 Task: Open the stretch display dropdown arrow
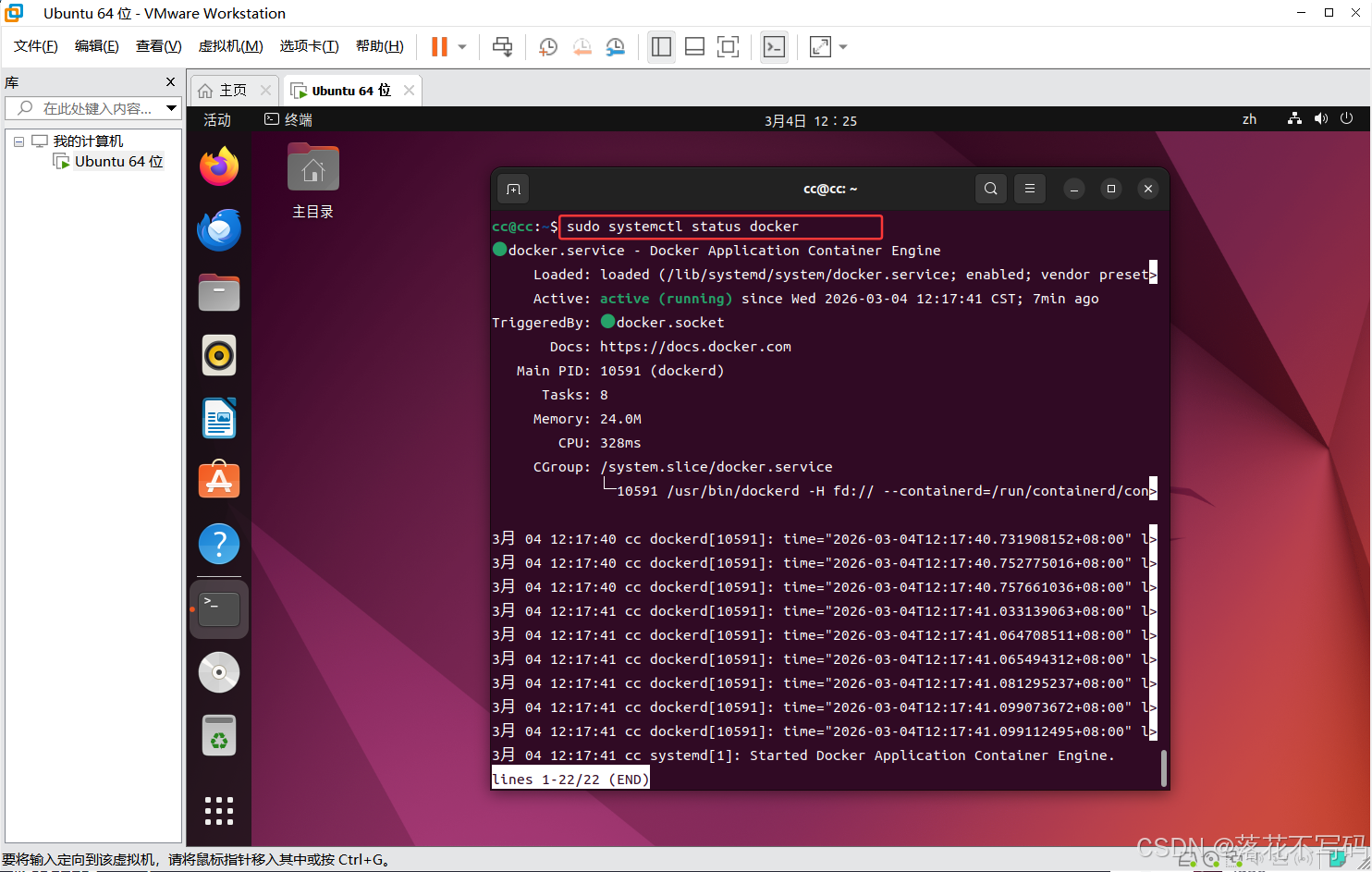(843, 46)
